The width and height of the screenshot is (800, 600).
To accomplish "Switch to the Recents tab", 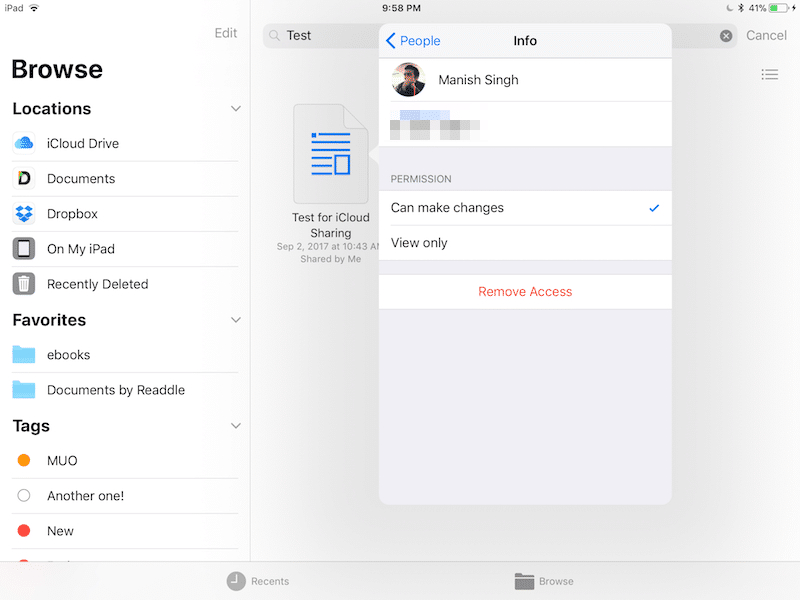I will coord(258,581).
